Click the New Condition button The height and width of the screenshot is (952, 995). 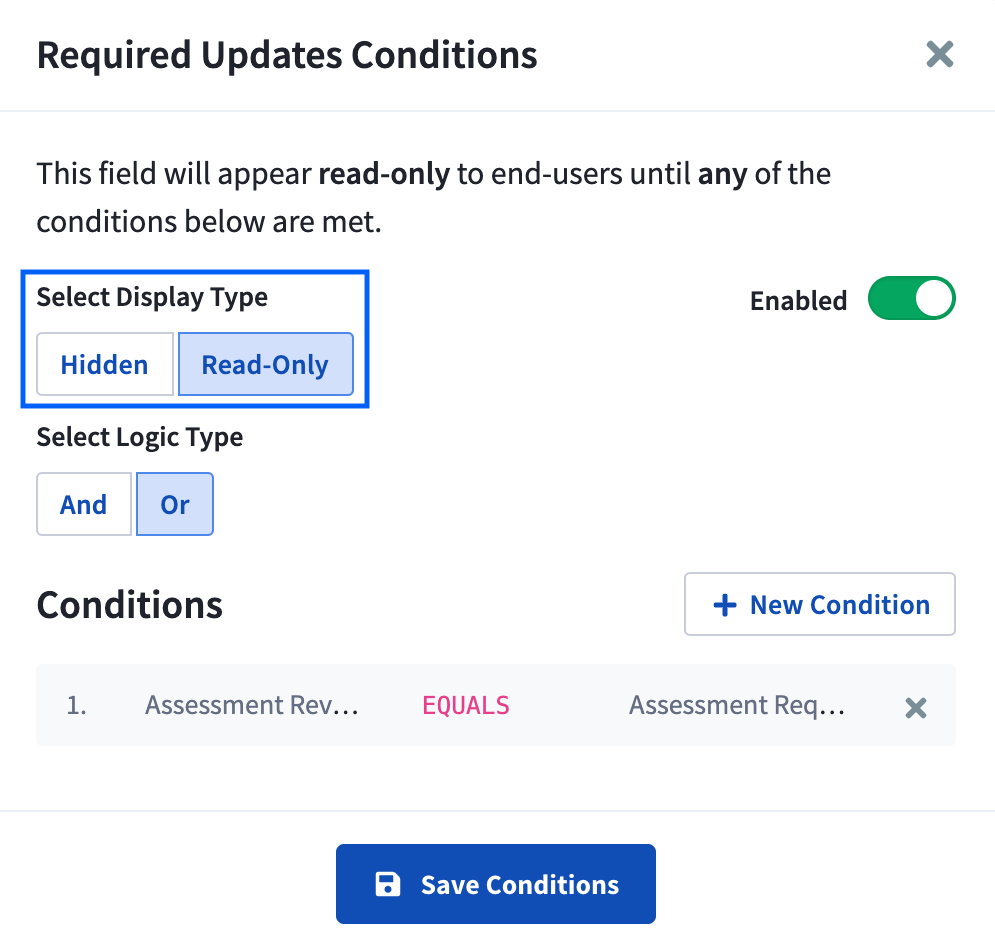click(x=819, y=604)
